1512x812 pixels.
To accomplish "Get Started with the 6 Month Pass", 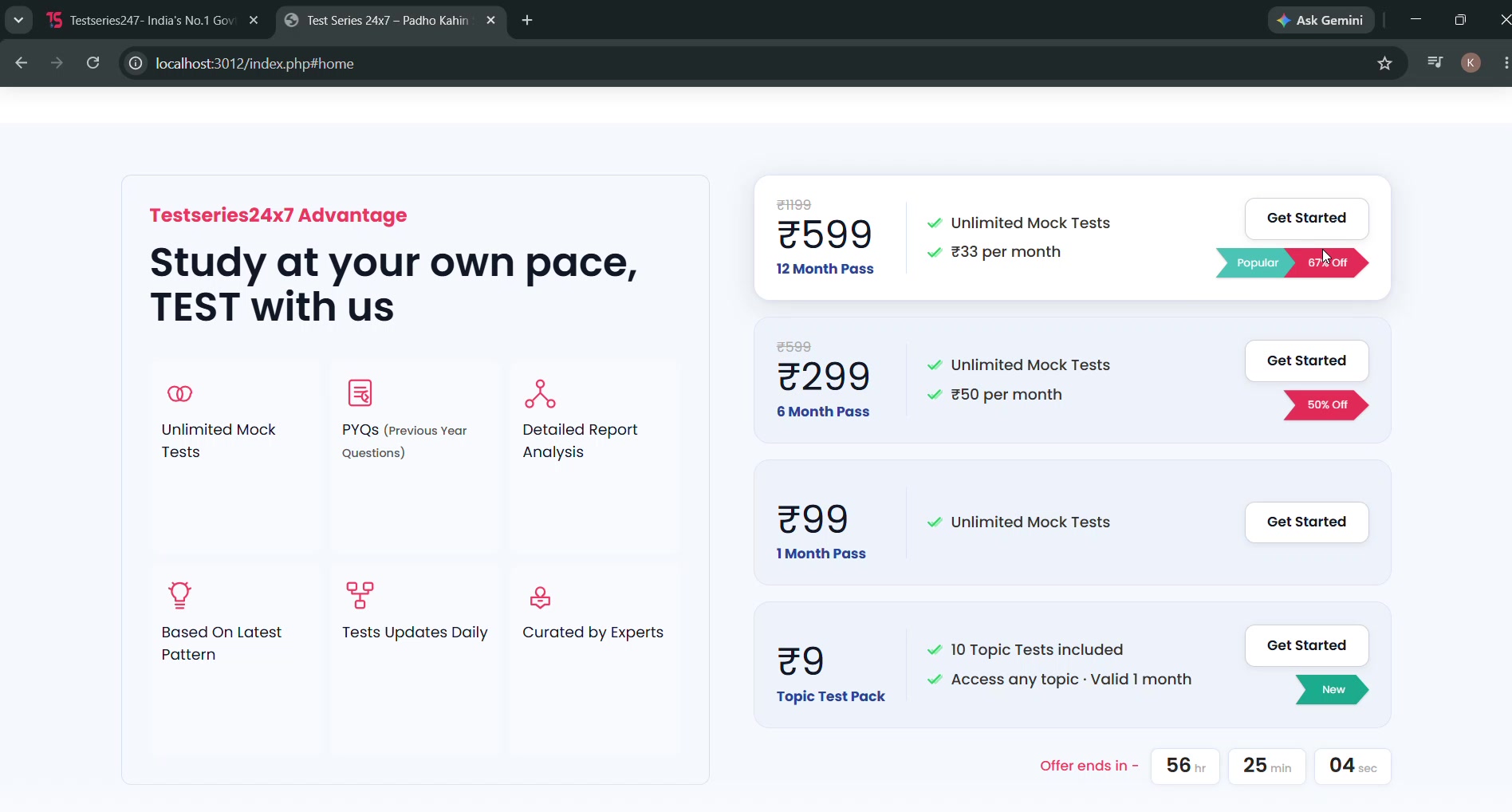I will (1306, 361).
